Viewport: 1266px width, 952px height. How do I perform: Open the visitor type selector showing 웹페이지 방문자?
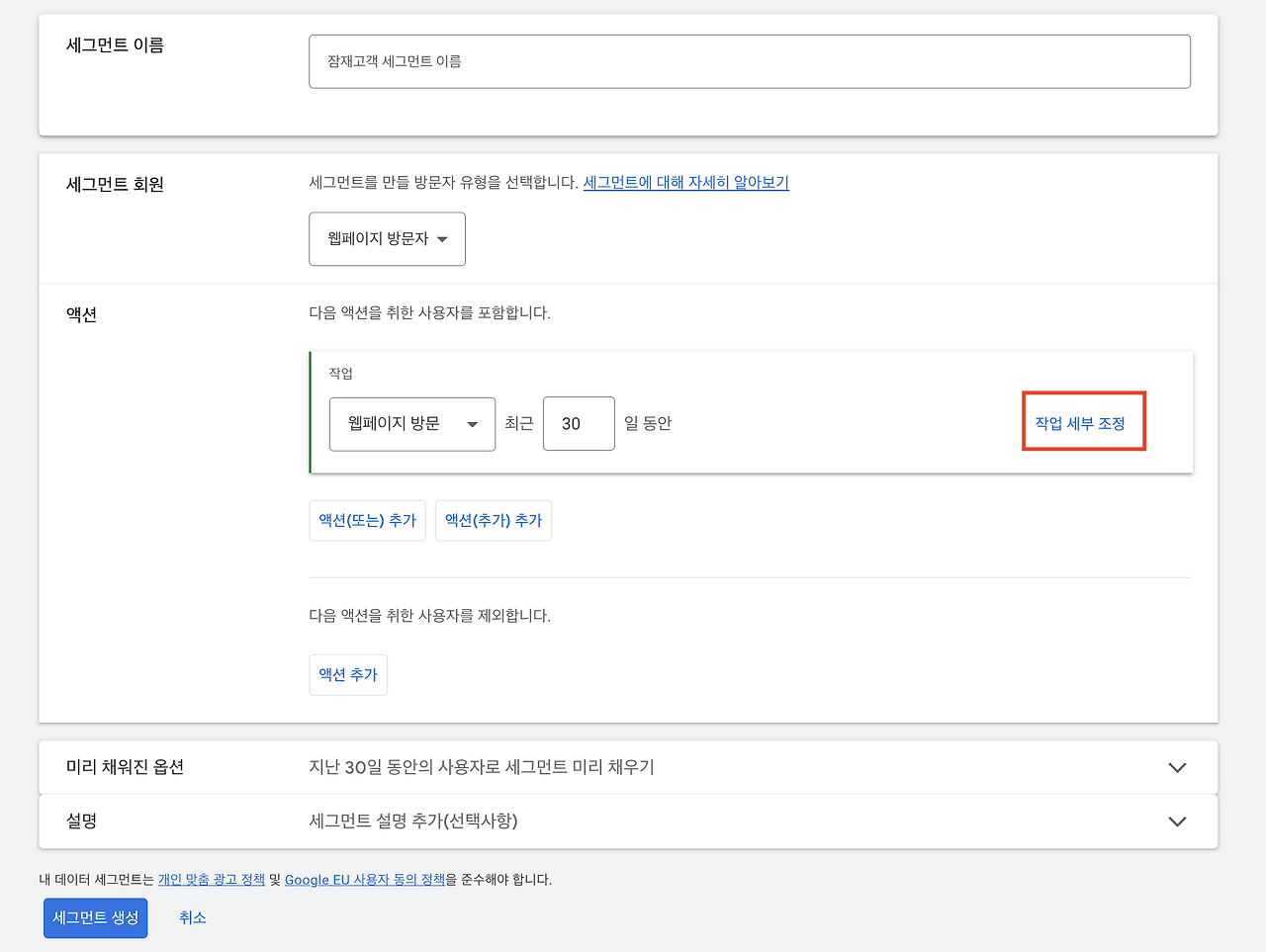[x=387, y=238]
